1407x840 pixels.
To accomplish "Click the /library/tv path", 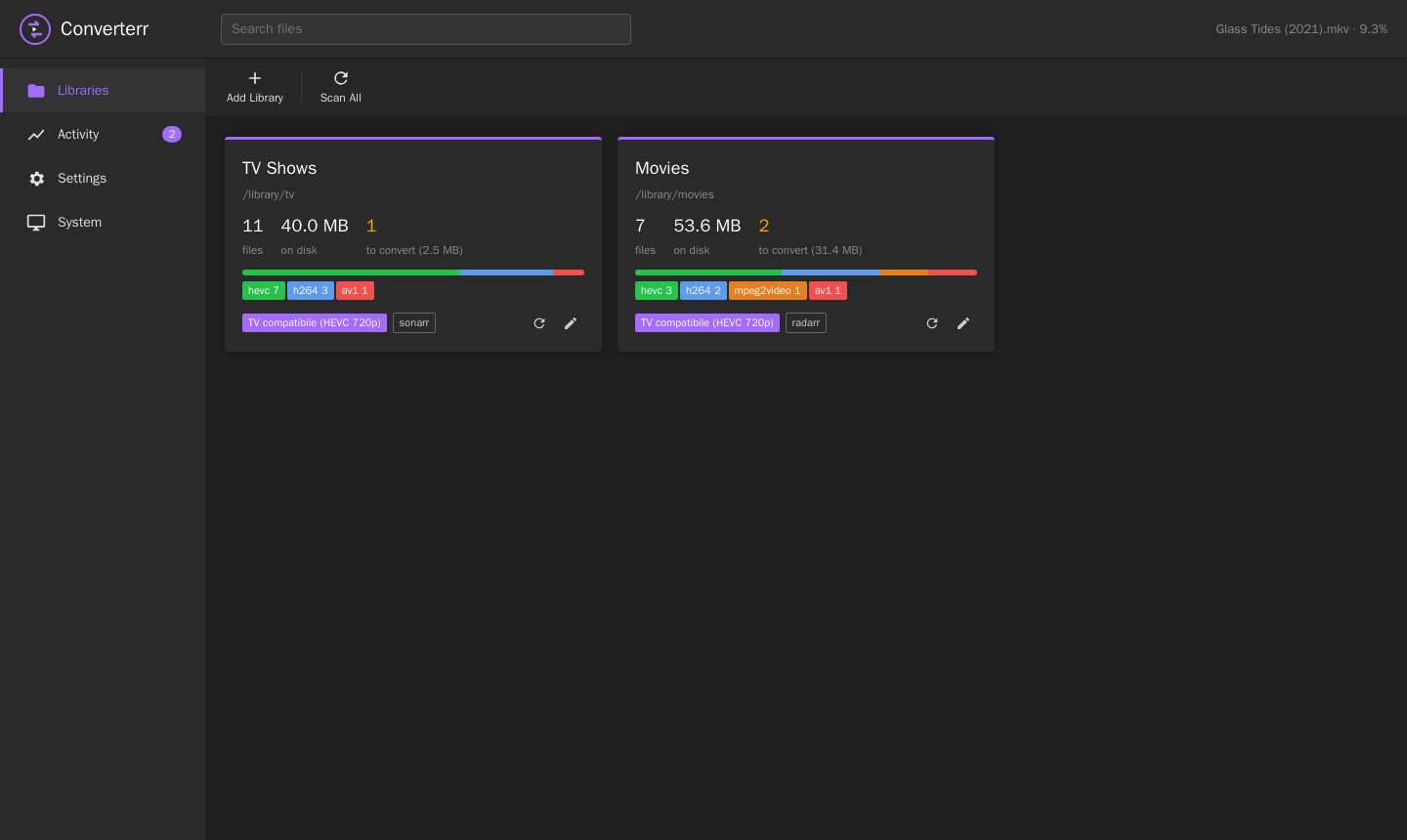I will click(269, 194).
